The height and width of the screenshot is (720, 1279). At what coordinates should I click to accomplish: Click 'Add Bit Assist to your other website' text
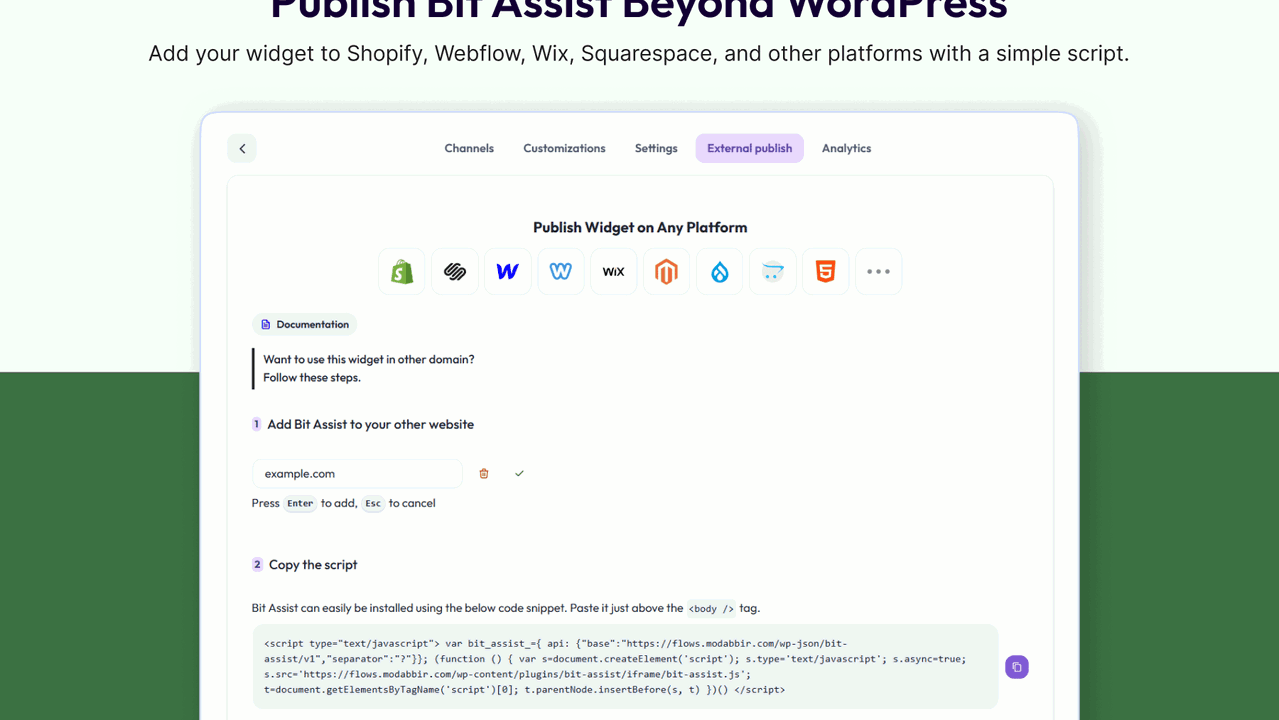point(370,424)
